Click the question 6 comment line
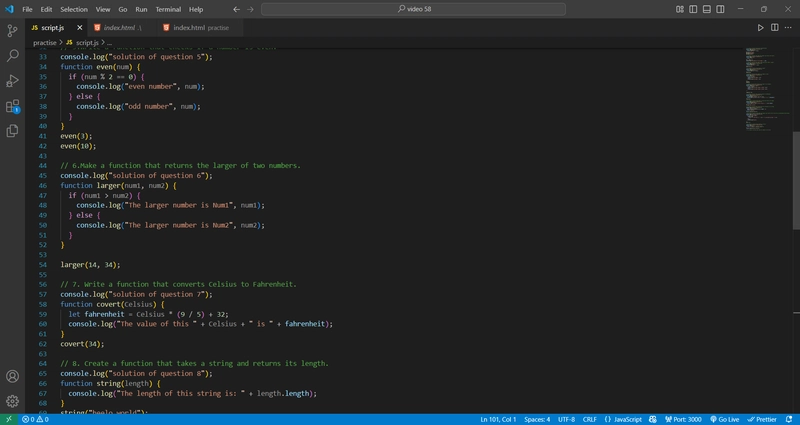 (181, 166)
